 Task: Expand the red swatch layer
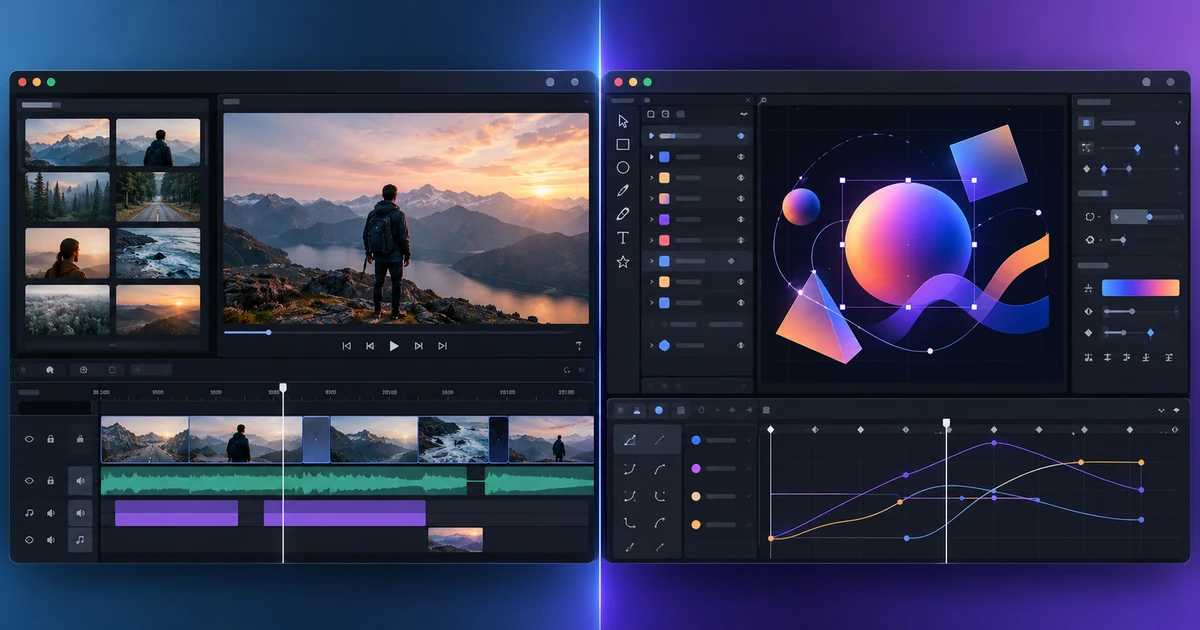tap(652, 240)
